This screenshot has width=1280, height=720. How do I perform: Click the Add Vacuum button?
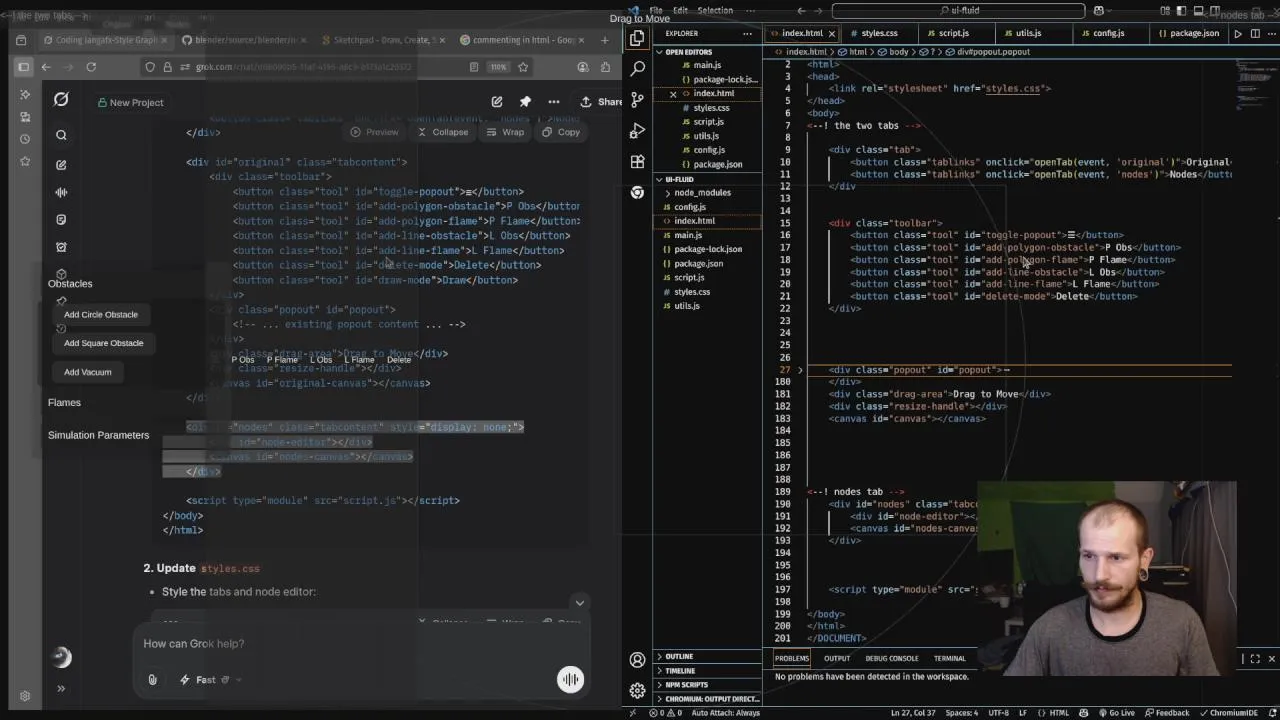(x=88, y=372)
